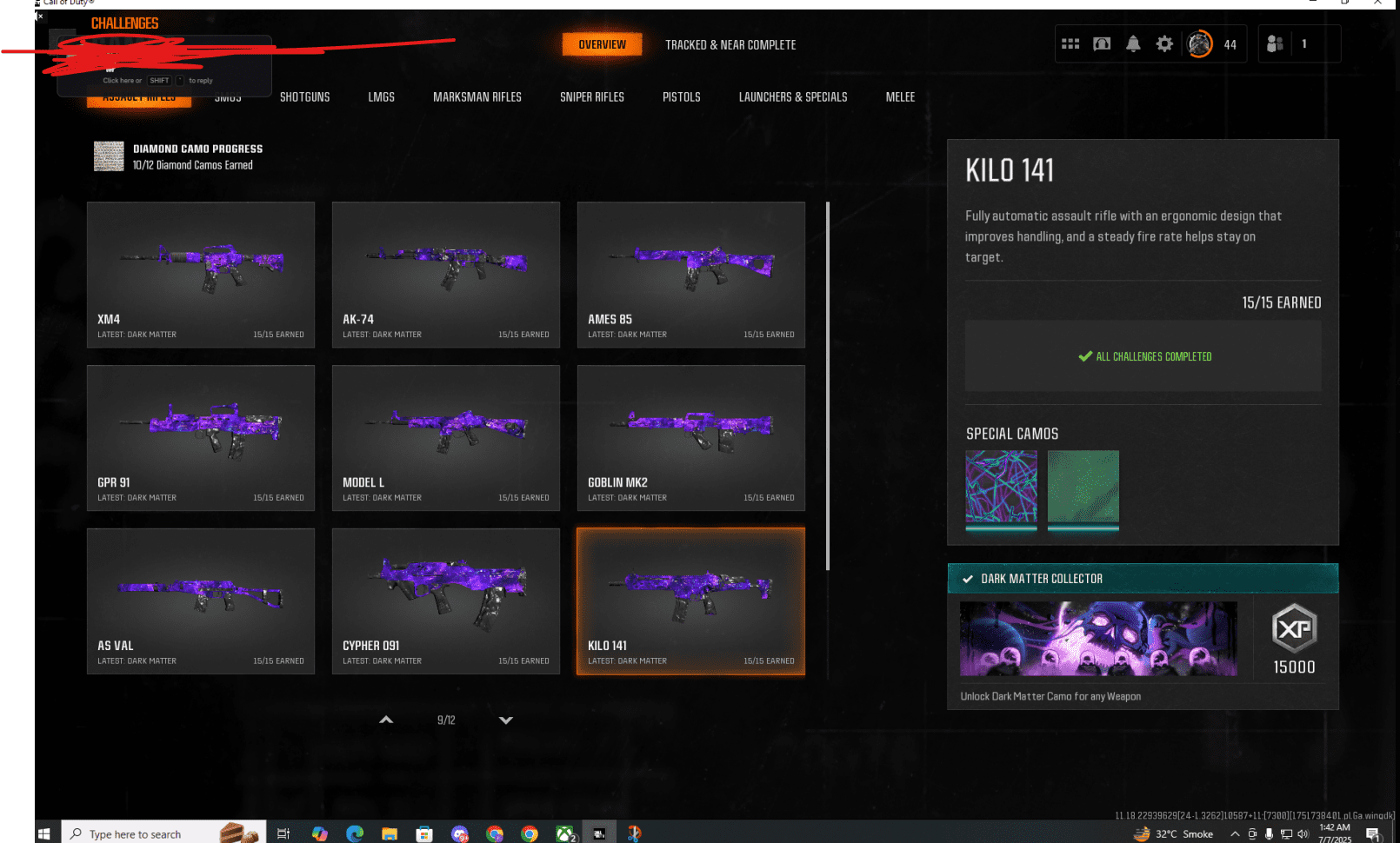
Task: Open the social friends icon
Action: tap(1275, 44)
